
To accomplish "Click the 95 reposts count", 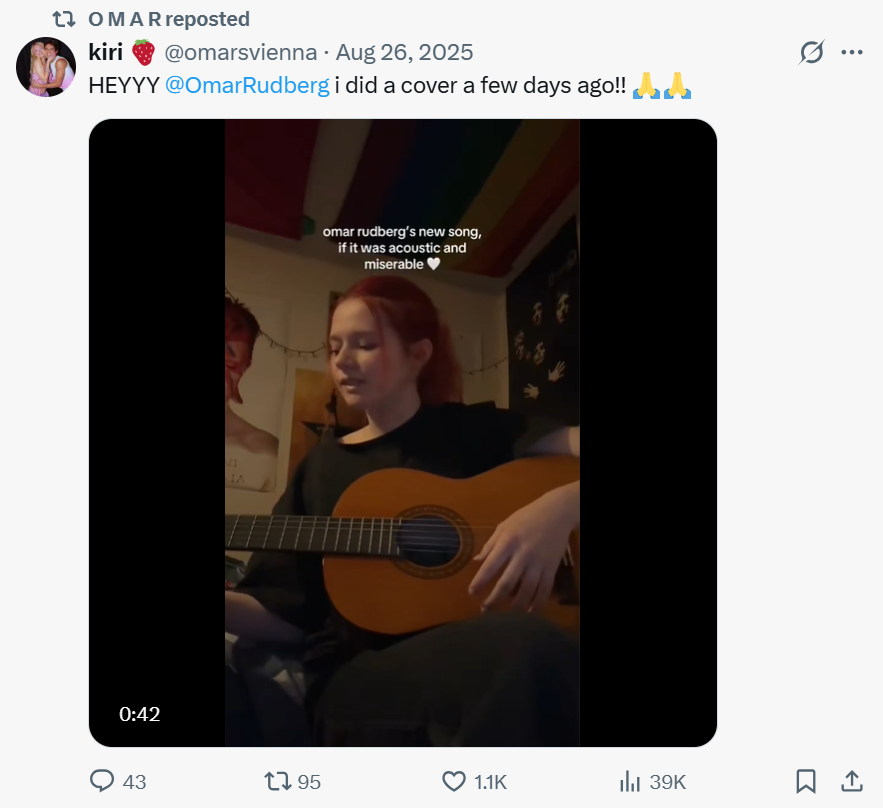I will coord(309,782).
